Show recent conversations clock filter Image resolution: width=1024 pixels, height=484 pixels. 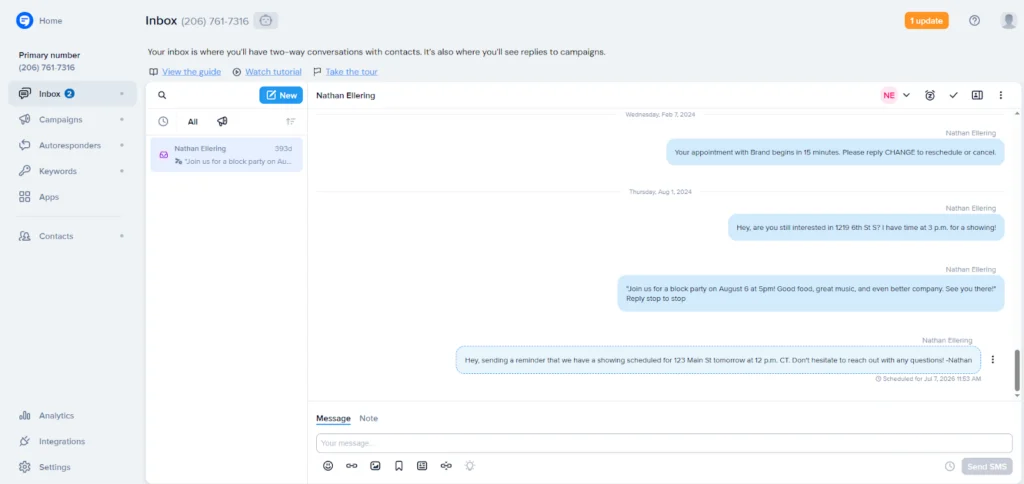pos(163,121)
